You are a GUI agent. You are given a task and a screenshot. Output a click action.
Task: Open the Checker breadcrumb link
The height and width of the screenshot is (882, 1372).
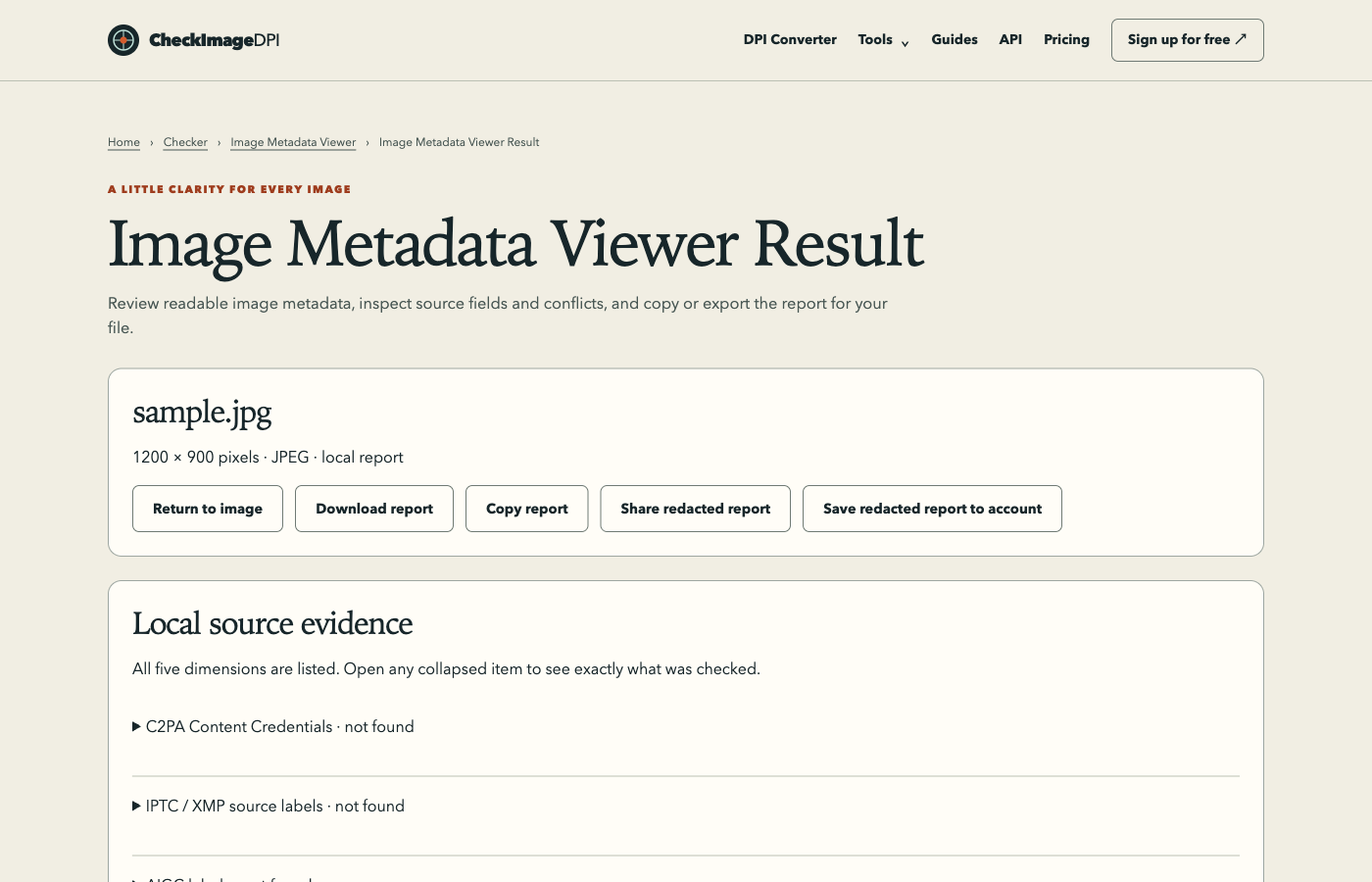click(185, 143)
